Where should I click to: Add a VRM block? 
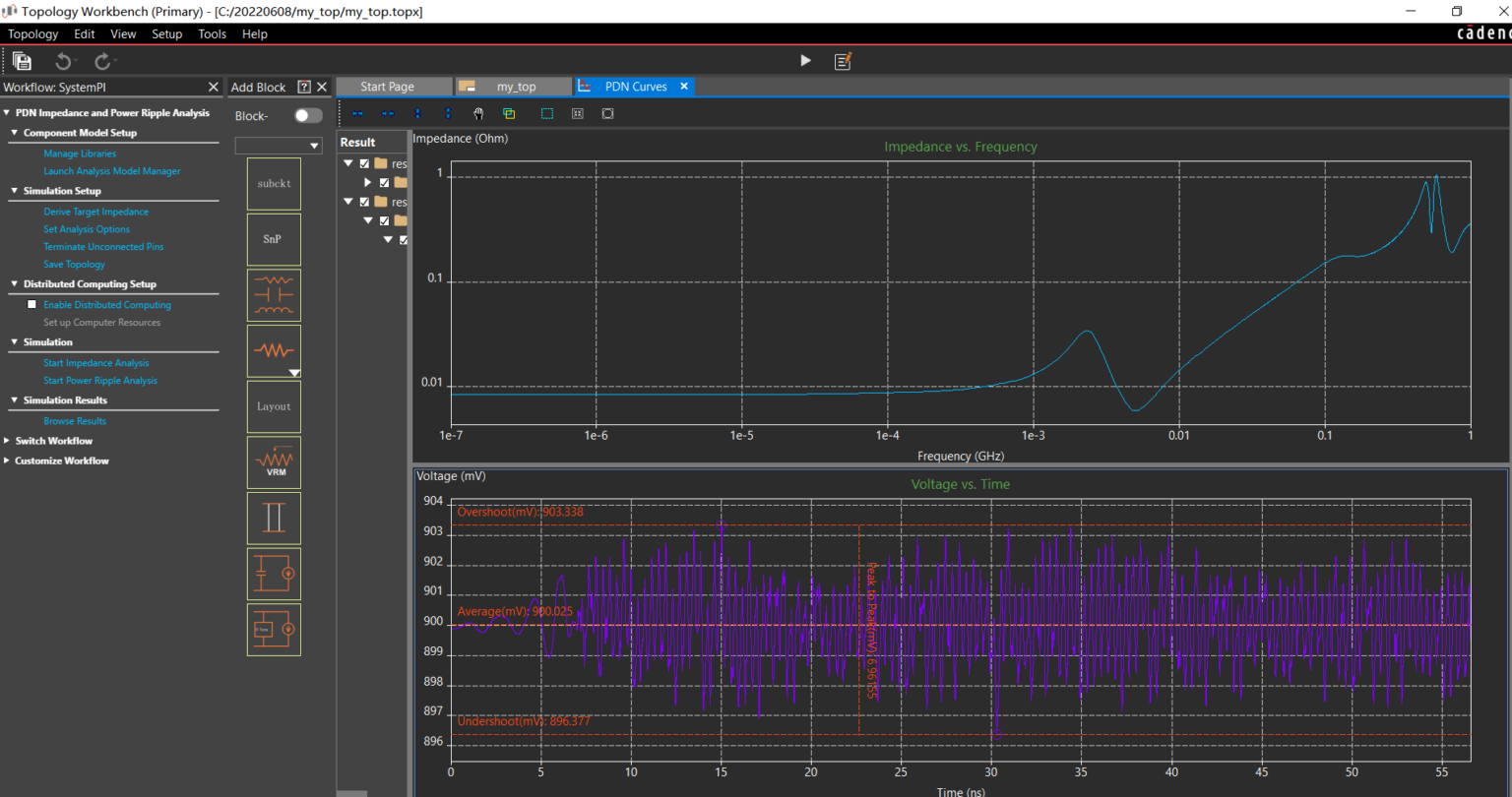coord(274,462)
